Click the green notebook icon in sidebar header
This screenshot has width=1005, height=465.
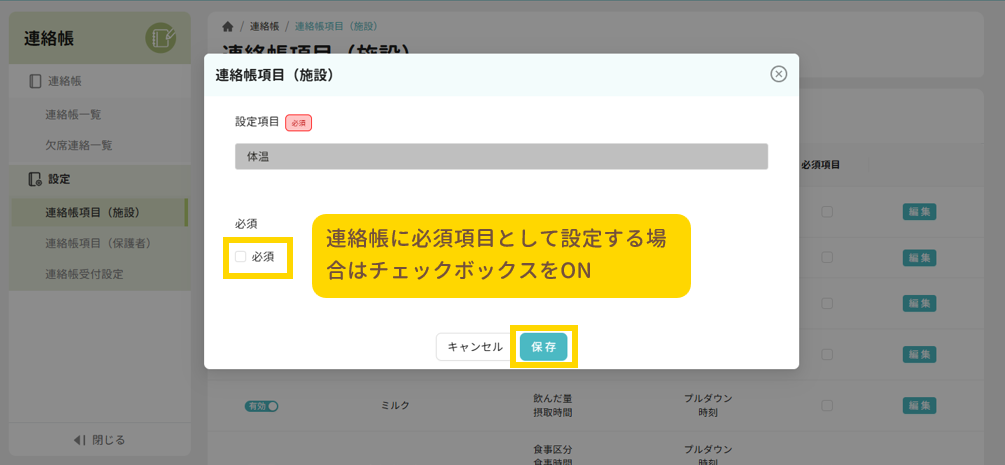point(160,39)
